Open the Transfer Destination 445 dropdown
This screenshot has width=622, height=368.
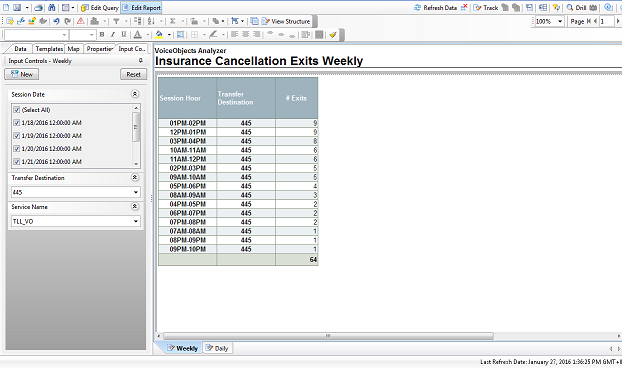pos(75,192)
